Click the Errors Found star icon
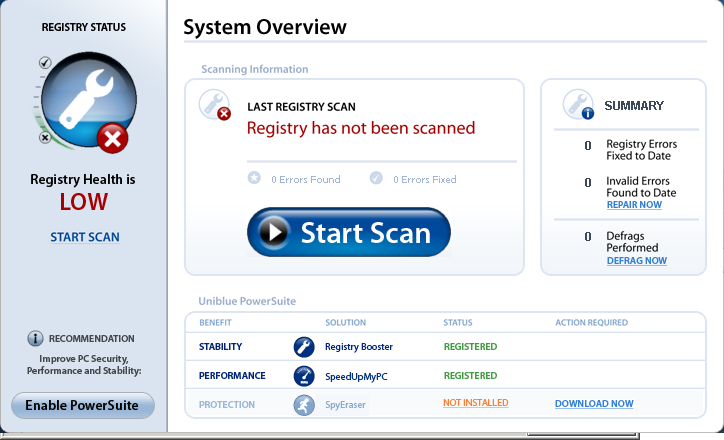 (255, 179)
